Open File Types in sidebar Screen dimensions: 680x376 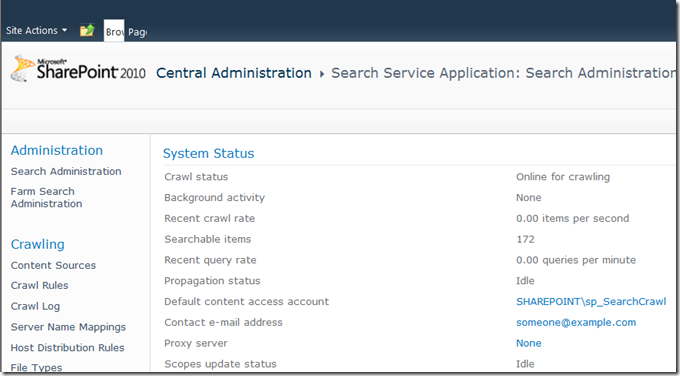[36, 368]
